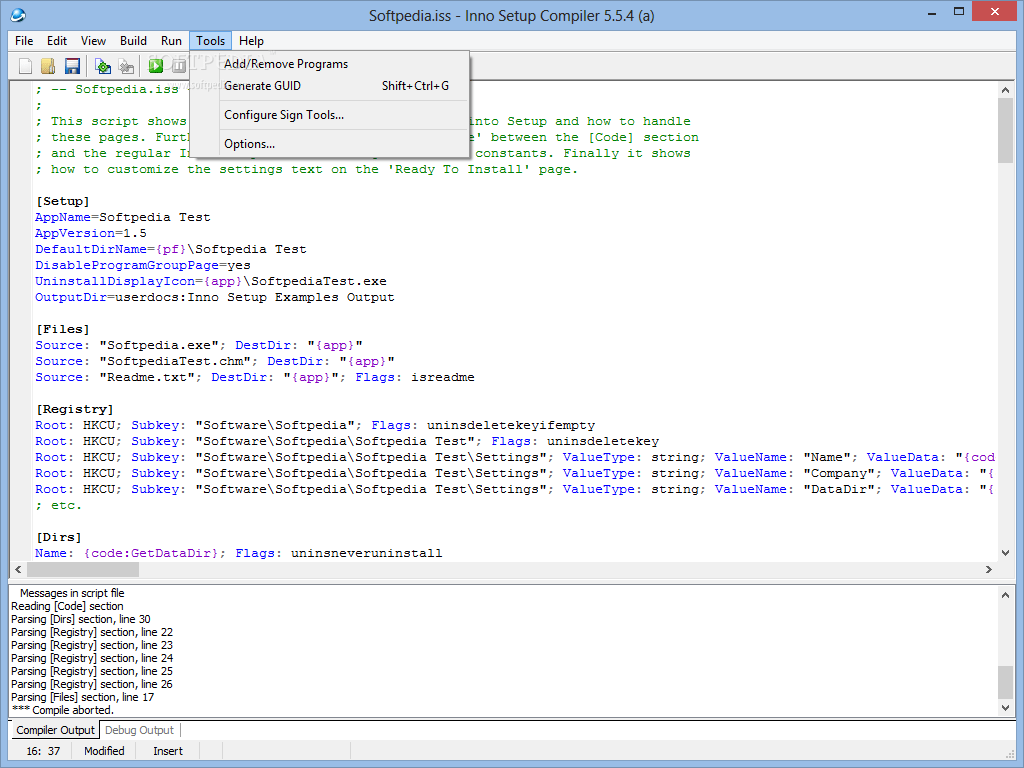1024x768 pixels.
Task: Click "Parsing [Files] section, line 17" message
Action: coord(83,697)
